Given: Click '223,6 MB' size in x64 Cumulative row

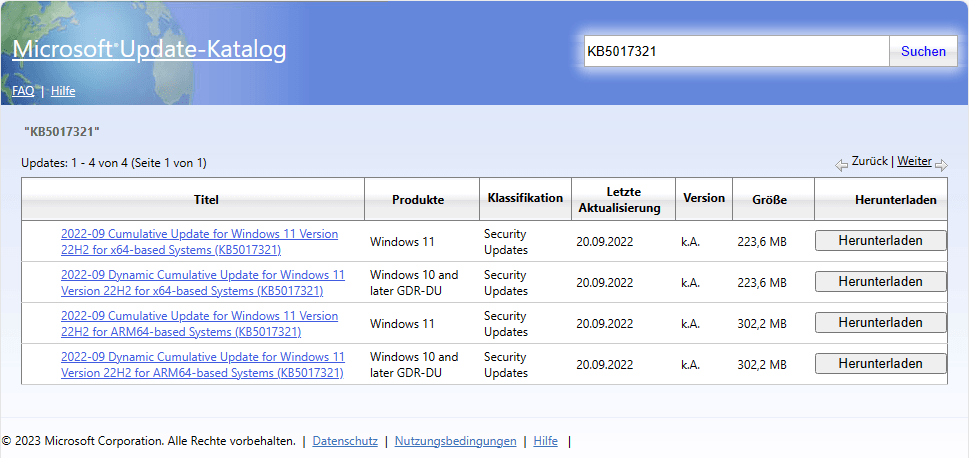Looking at the screenshot, I should [x=762, y=242].
